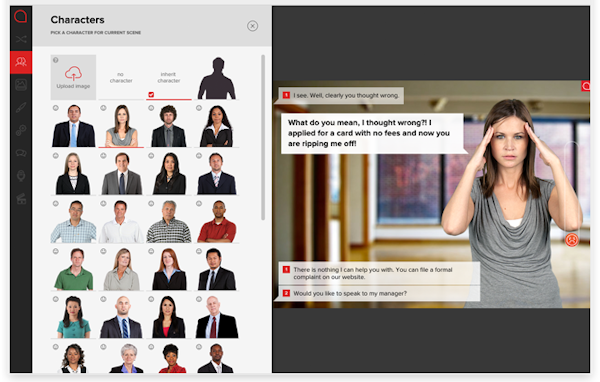Pick the man with blue tie
This screenshot has height=382, width=600.
(73, 126)
